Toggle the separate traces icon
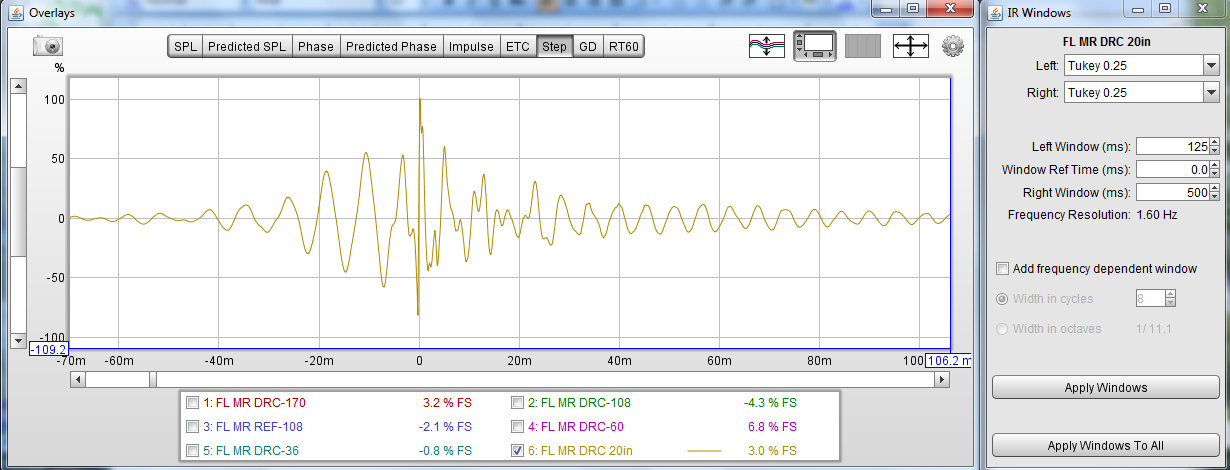Viewport: 1230px width, 470px height. (x=767, y=46)
